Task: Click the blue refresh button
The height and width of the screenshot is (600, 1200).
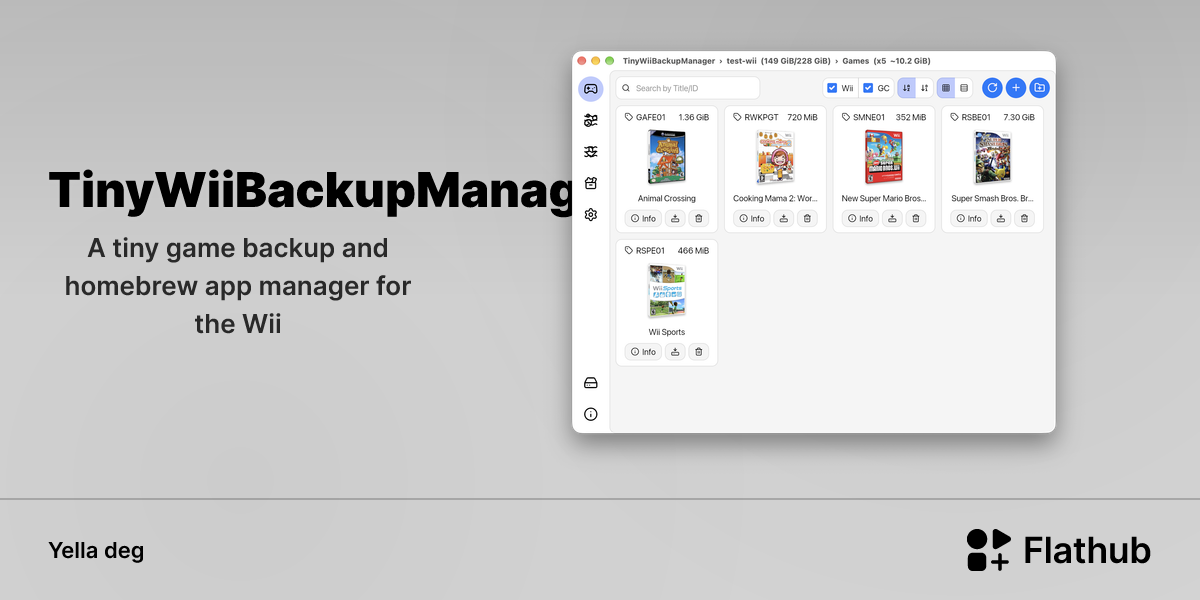Action: click(992, 88)
